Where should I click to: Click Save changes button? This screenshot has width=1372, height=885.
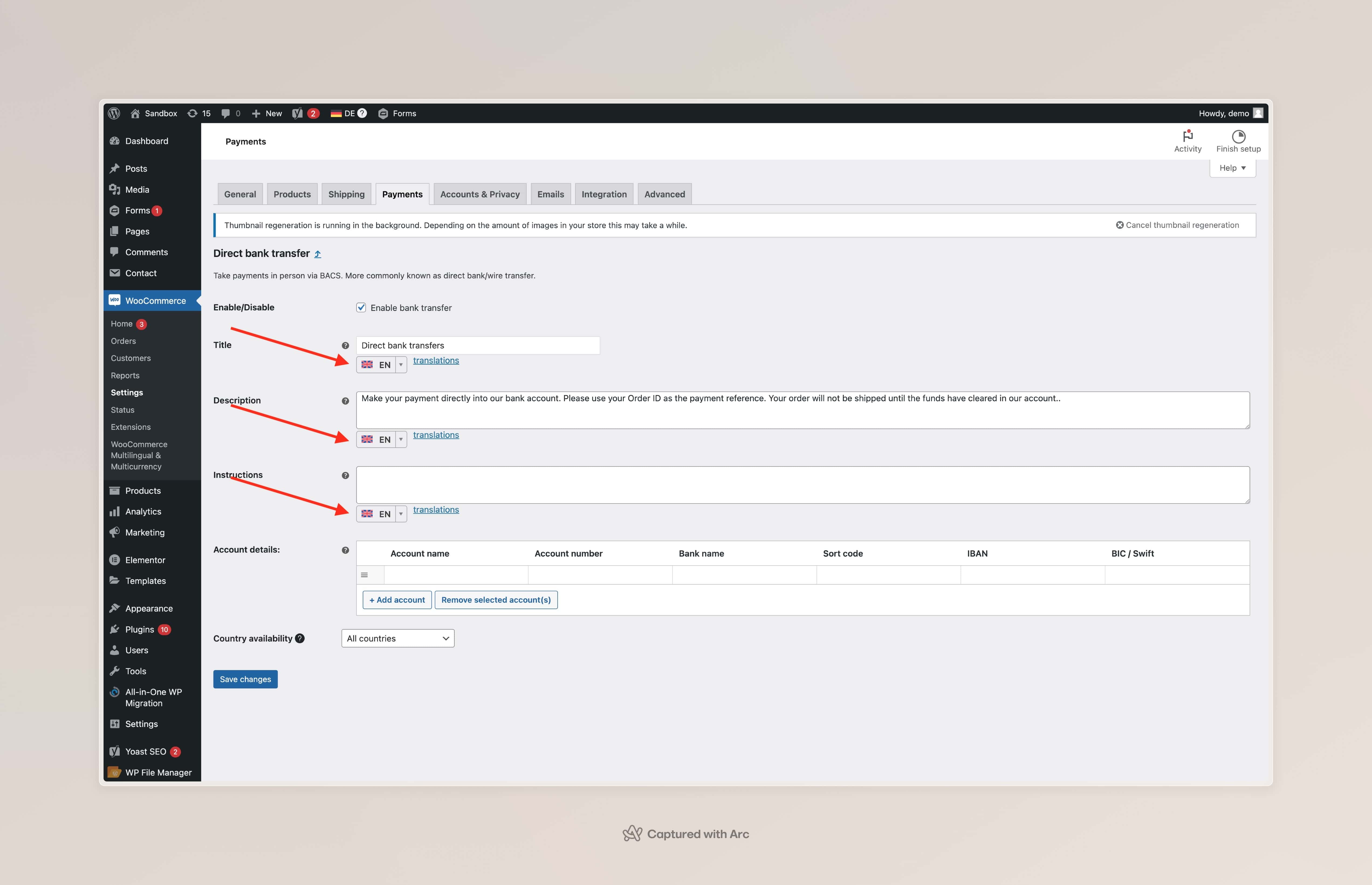coord(245,679)
